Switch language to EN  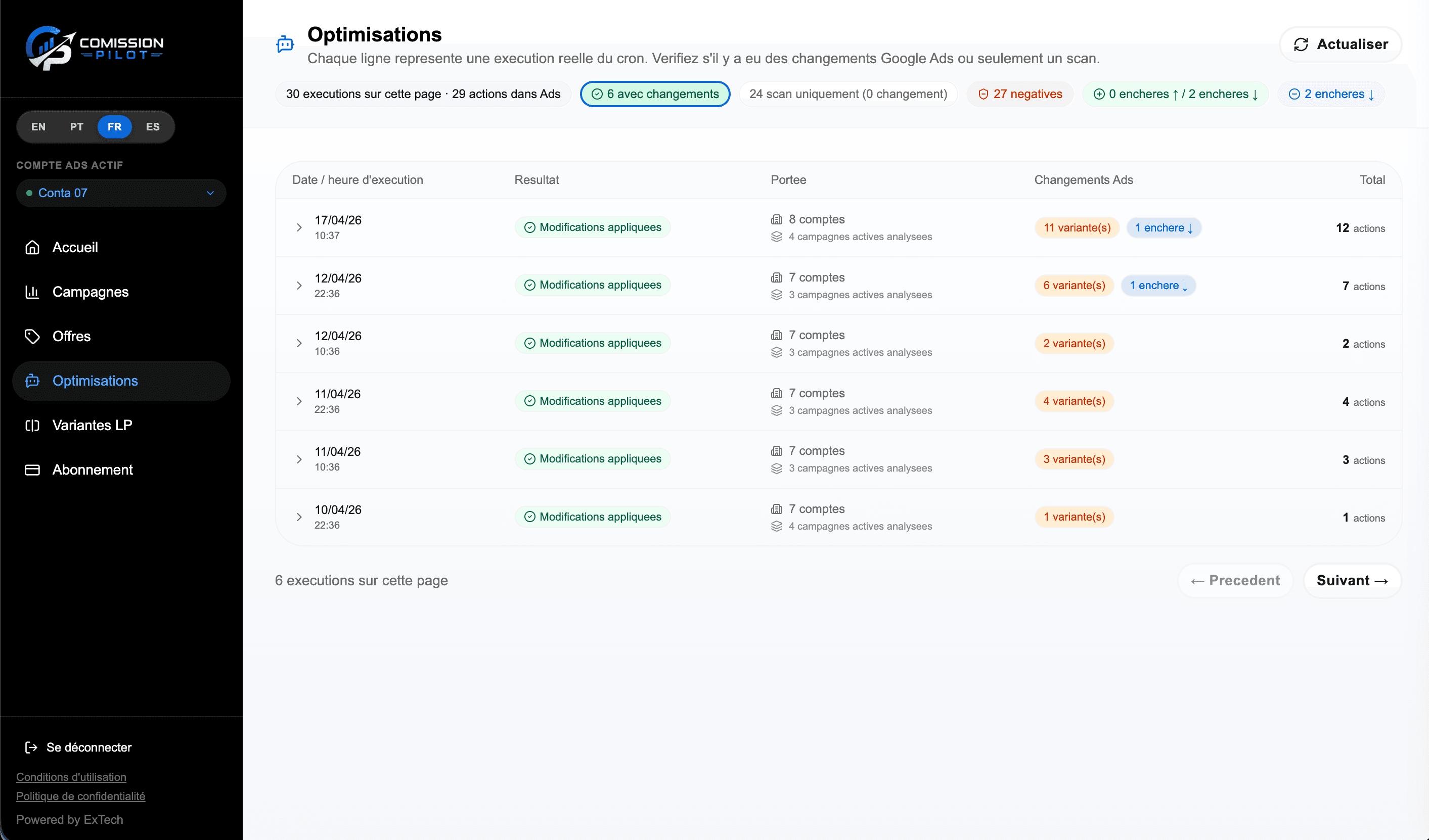pos(38,126)
